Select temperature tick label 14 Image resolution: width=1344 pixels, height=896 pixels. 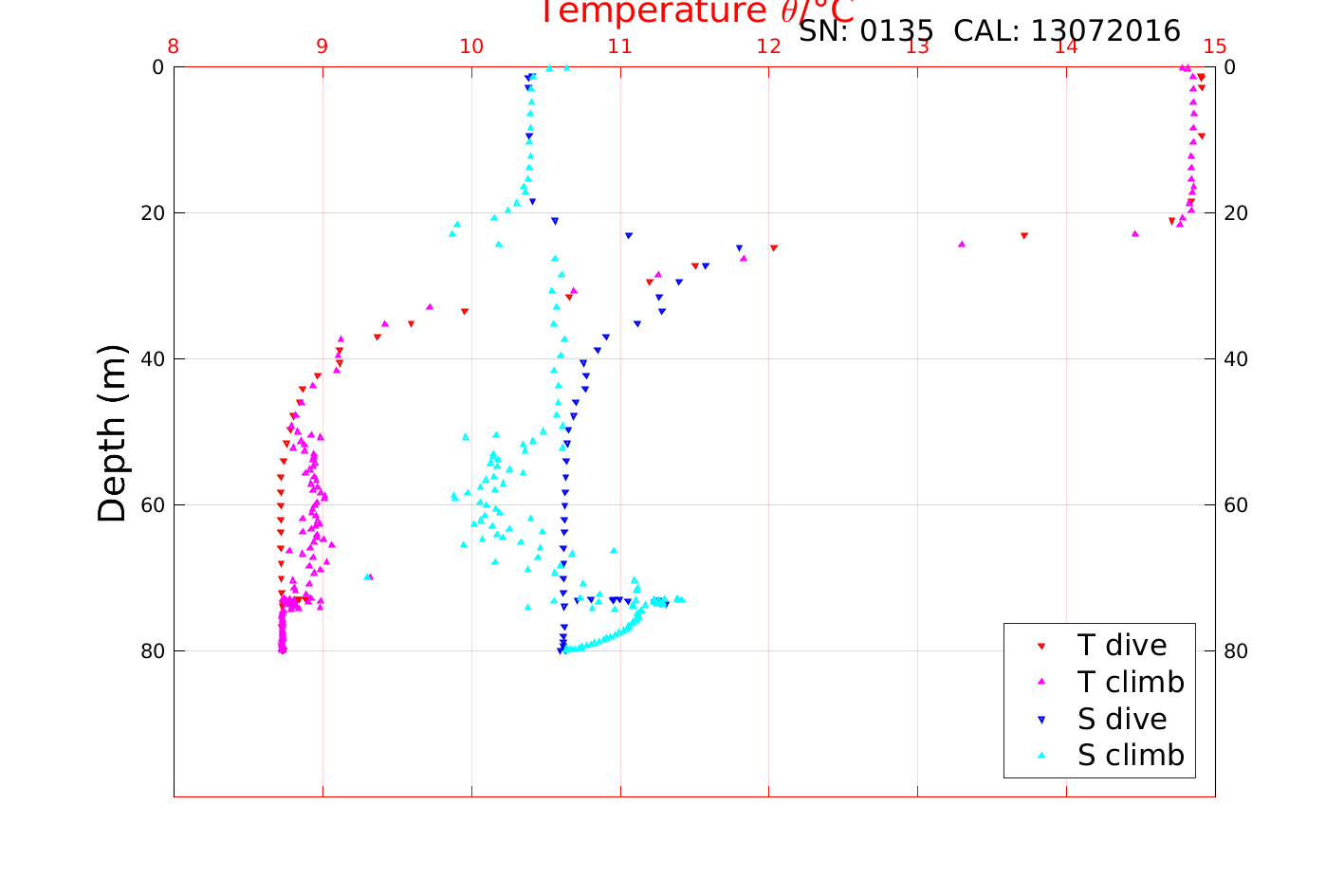pos(1066,46)
